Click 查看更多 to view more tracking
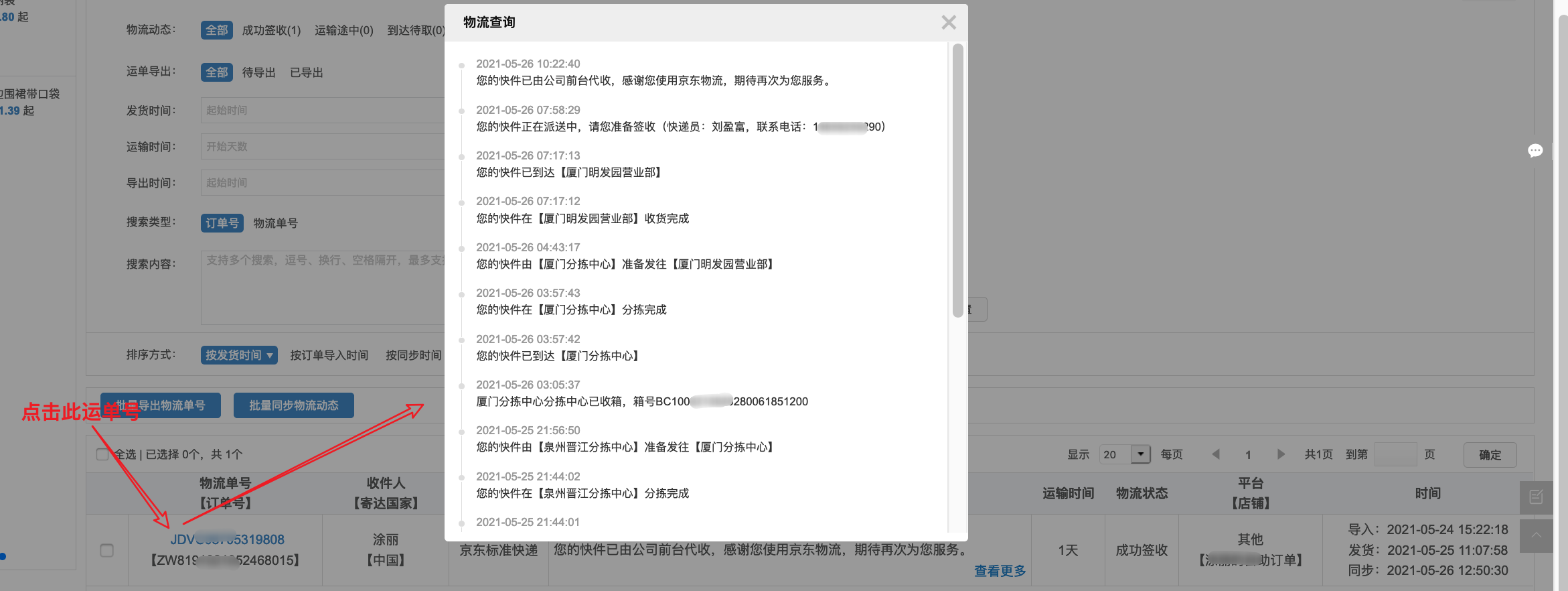The height and width of the screenshot is (591, 1568). coord(1000,571)
